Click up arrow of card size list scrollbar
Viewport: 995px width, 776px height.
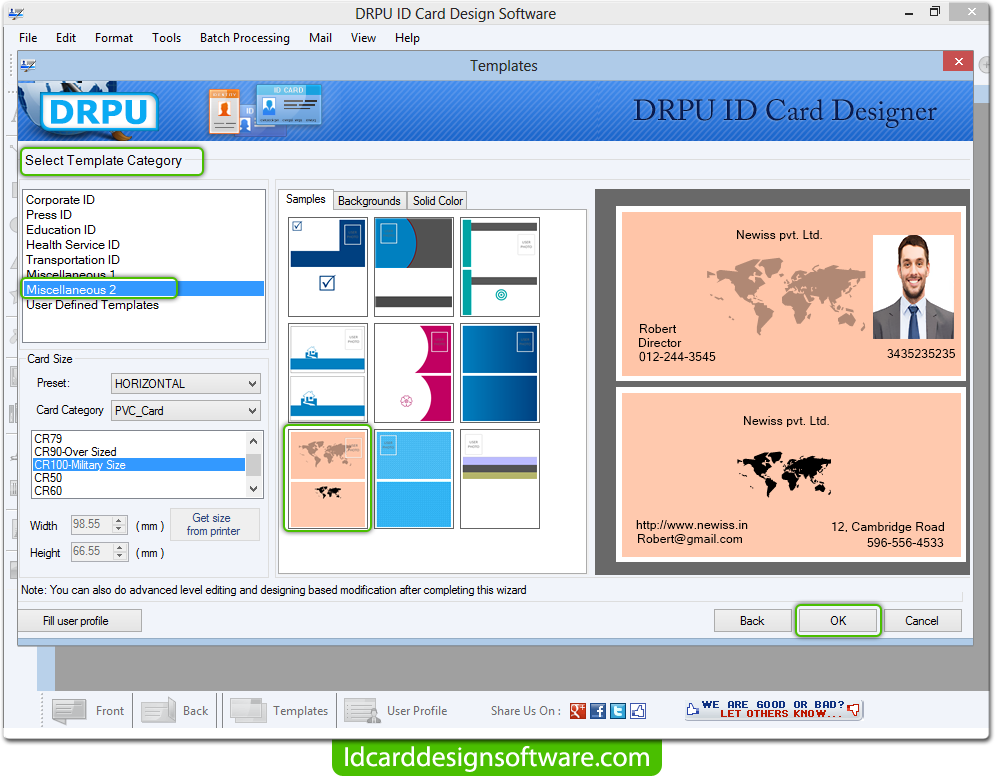click(x=254, y=440)
